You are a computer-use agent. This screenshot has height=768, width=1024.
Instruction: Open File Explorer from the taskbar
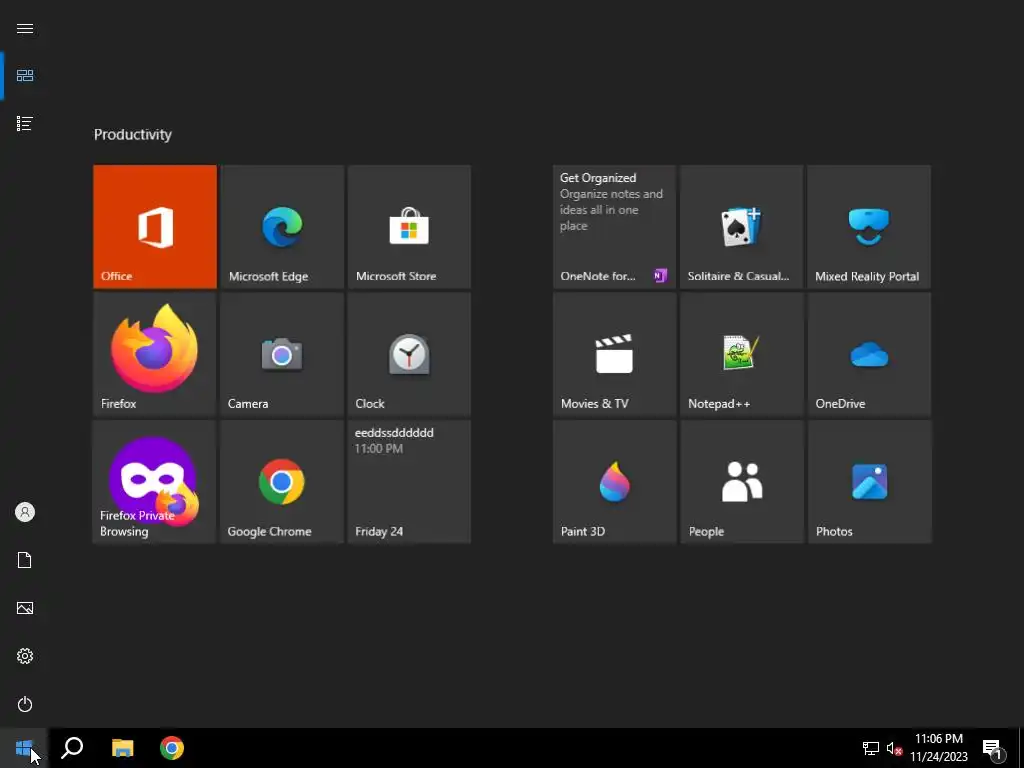122,748
